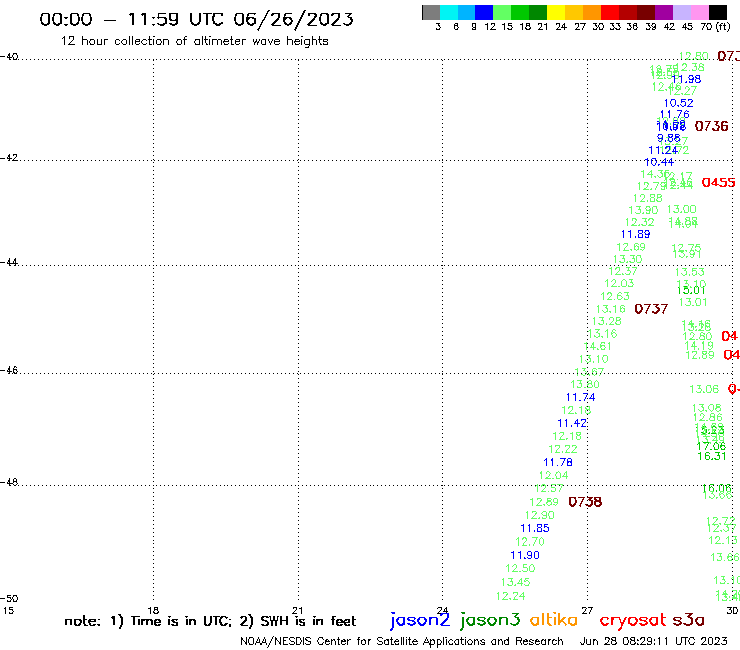
Task: Click the wave height value 13.00
Action: point(681,209)
